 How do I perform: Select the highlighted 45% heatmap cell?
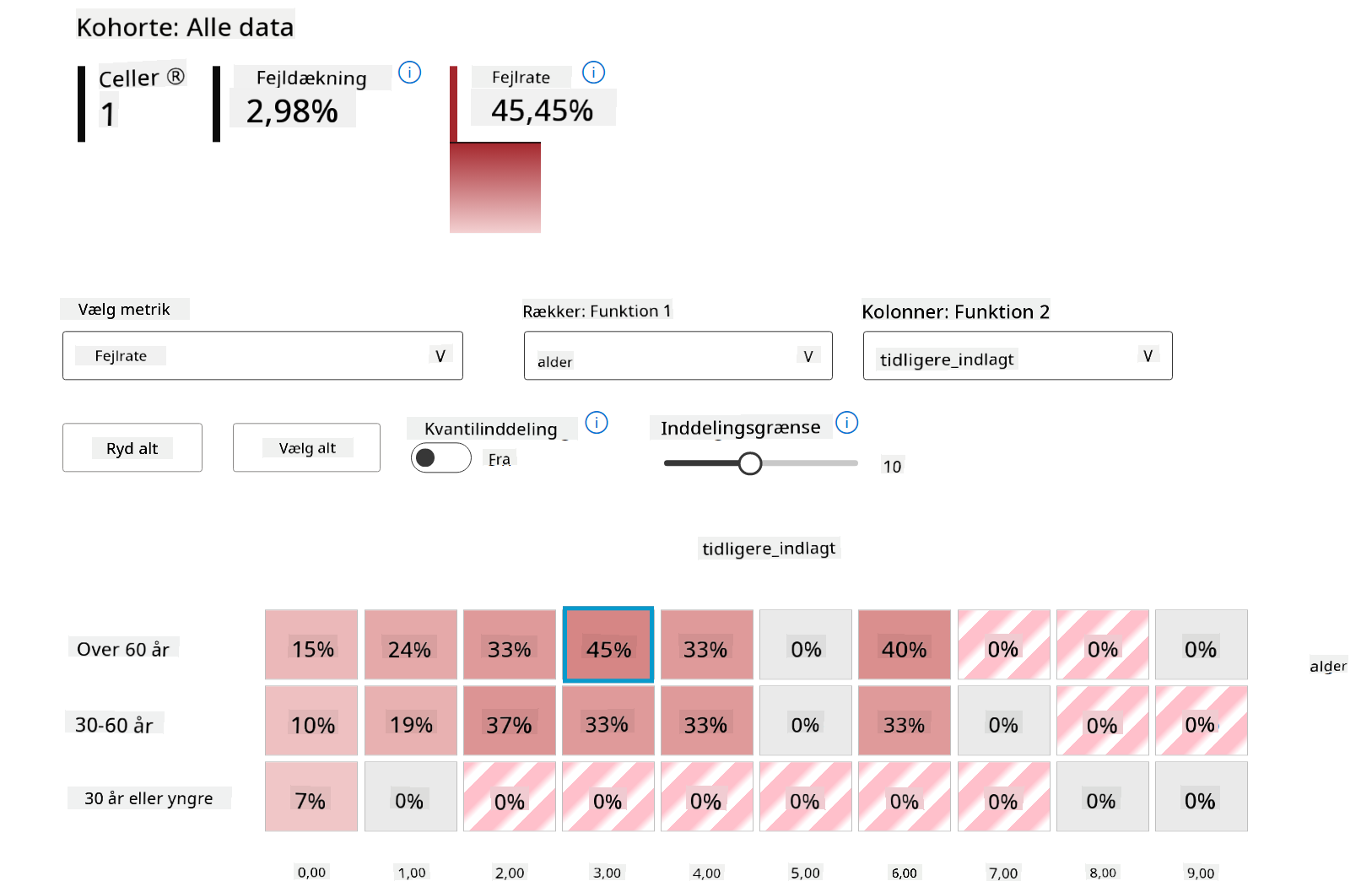608,645
